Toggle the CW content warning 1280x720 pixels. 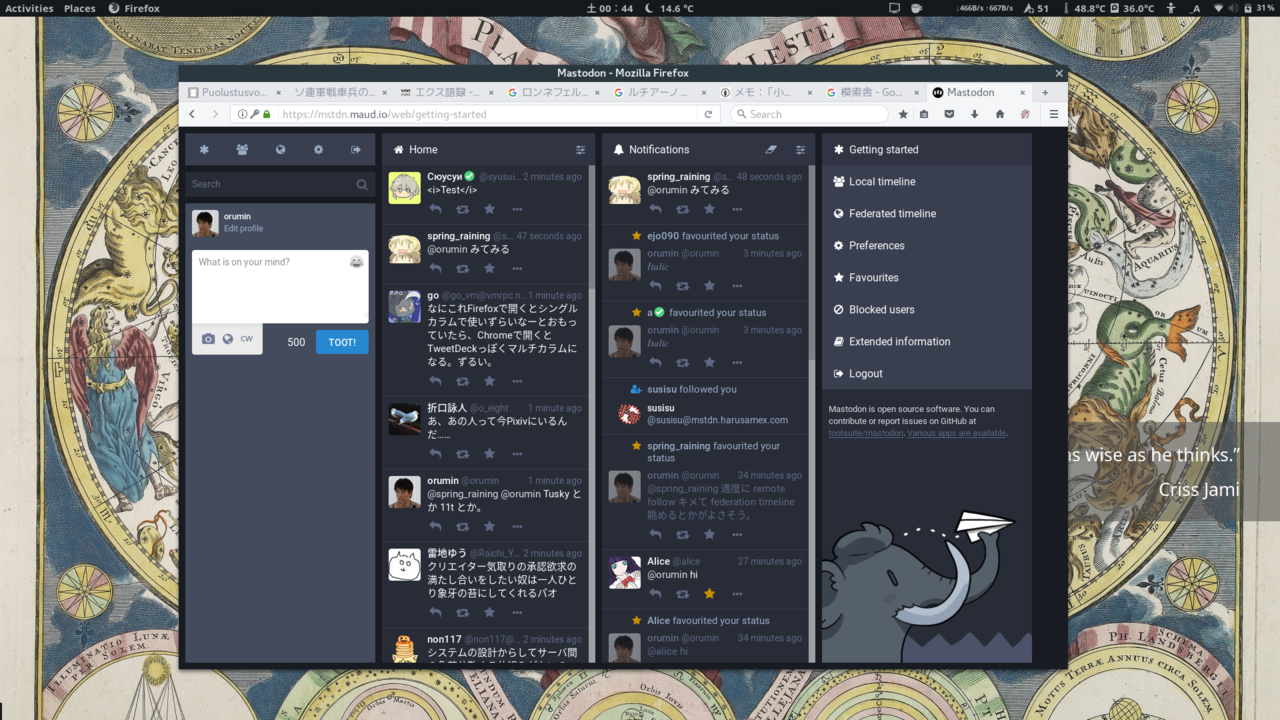pyautogui.click(x=246, y=339)
